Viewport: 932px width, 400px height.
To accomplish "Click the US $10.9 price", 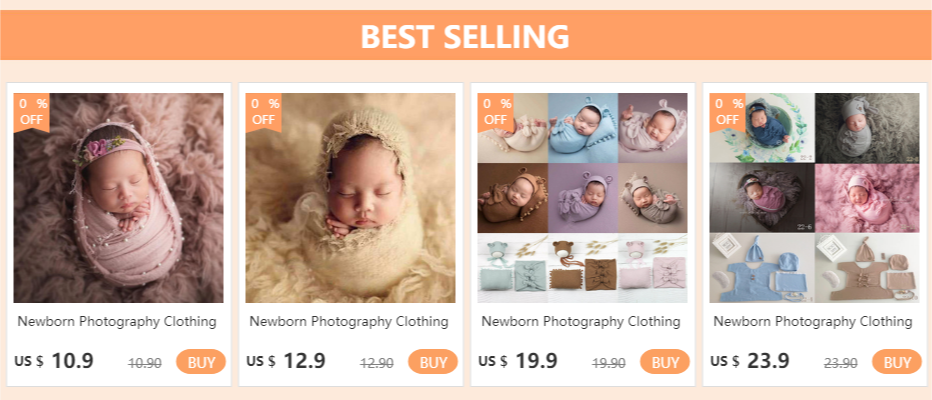I will 55,361.
